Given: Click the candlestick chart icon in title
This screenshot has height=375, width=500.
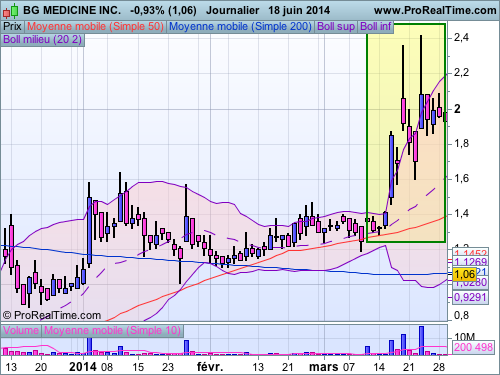Looking at the screenshot, I should tap(10, 11).
